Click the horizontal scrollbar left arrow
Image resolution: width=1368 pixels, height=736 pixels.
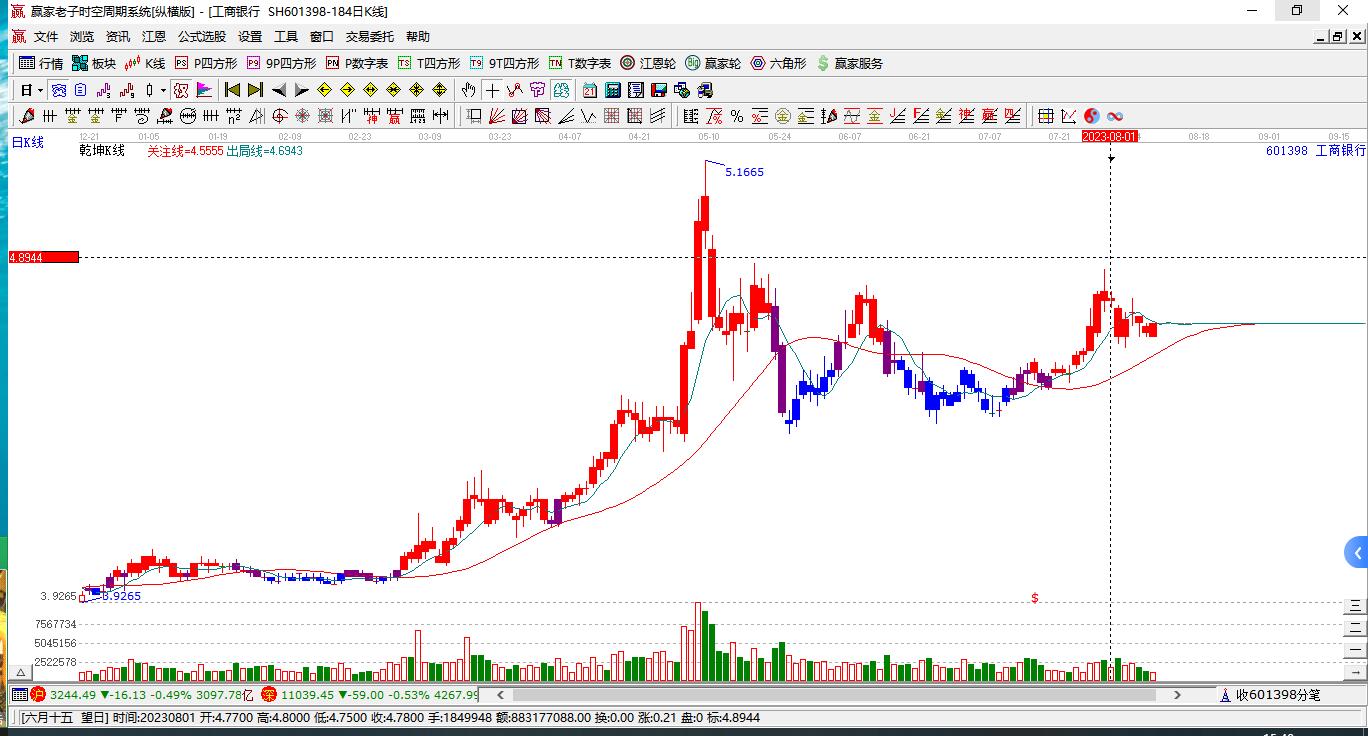[x=500, y=694]
